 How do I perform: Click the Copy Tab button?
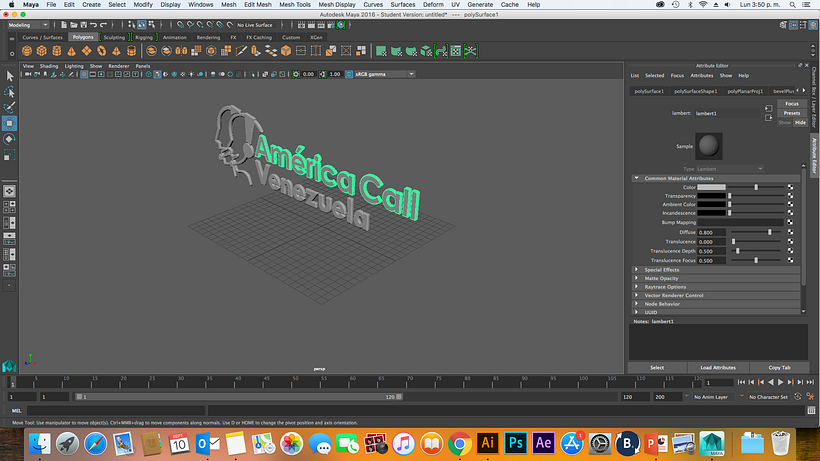tap(779, 367)
